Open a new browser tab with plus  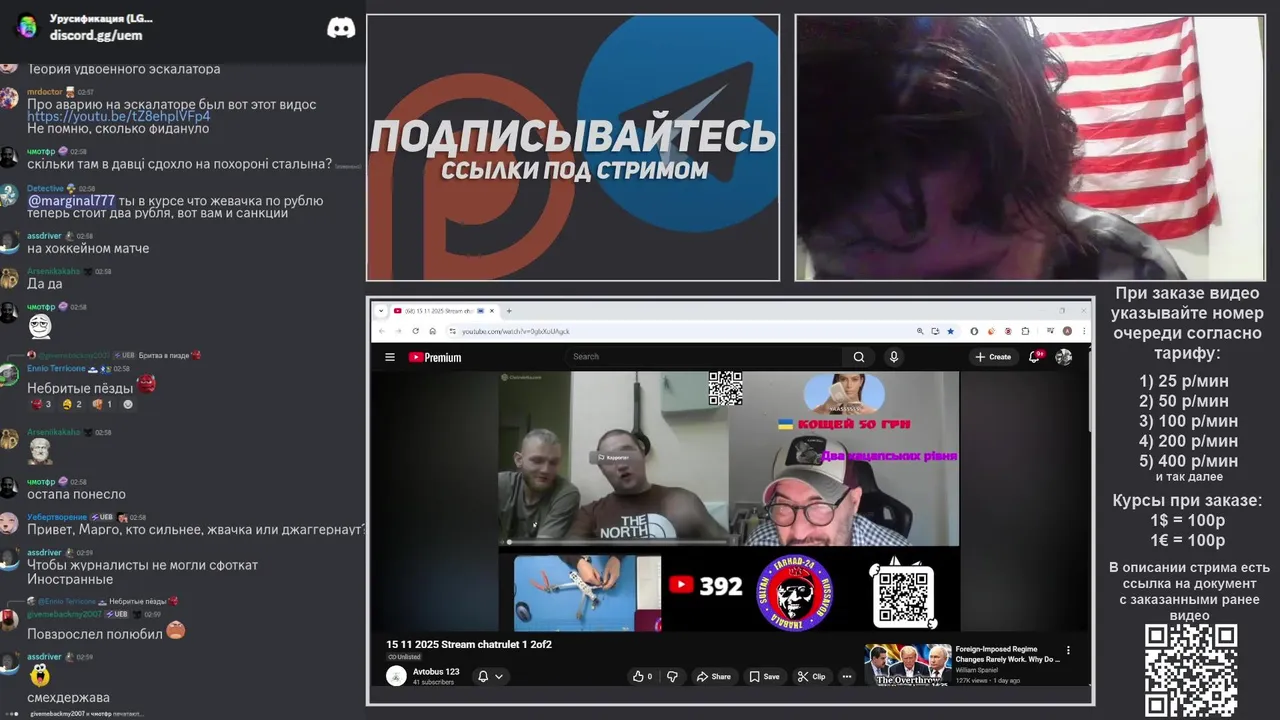click(509, 311)
